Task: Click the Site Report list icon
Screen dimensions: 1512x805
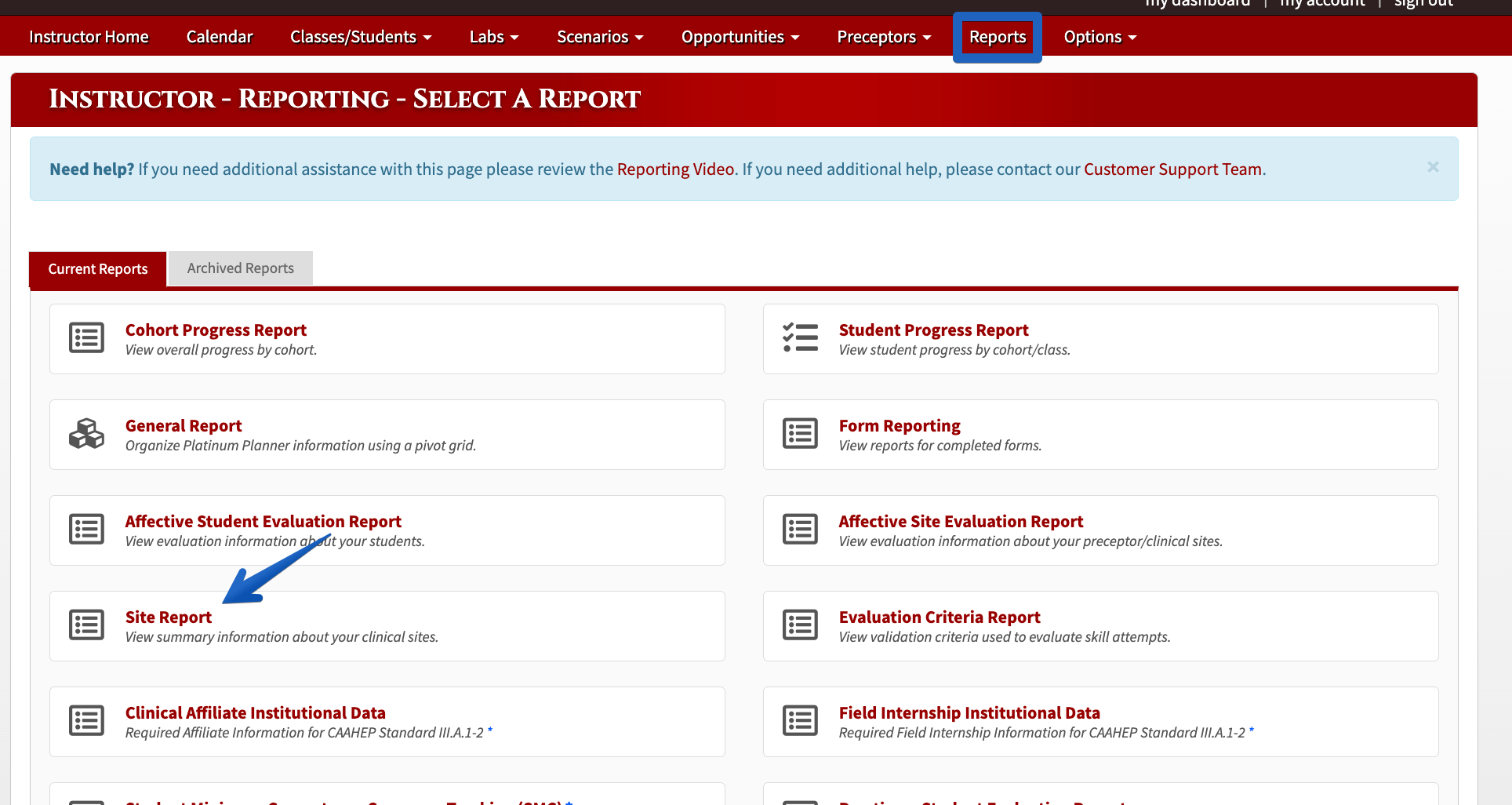Action: 86,625
